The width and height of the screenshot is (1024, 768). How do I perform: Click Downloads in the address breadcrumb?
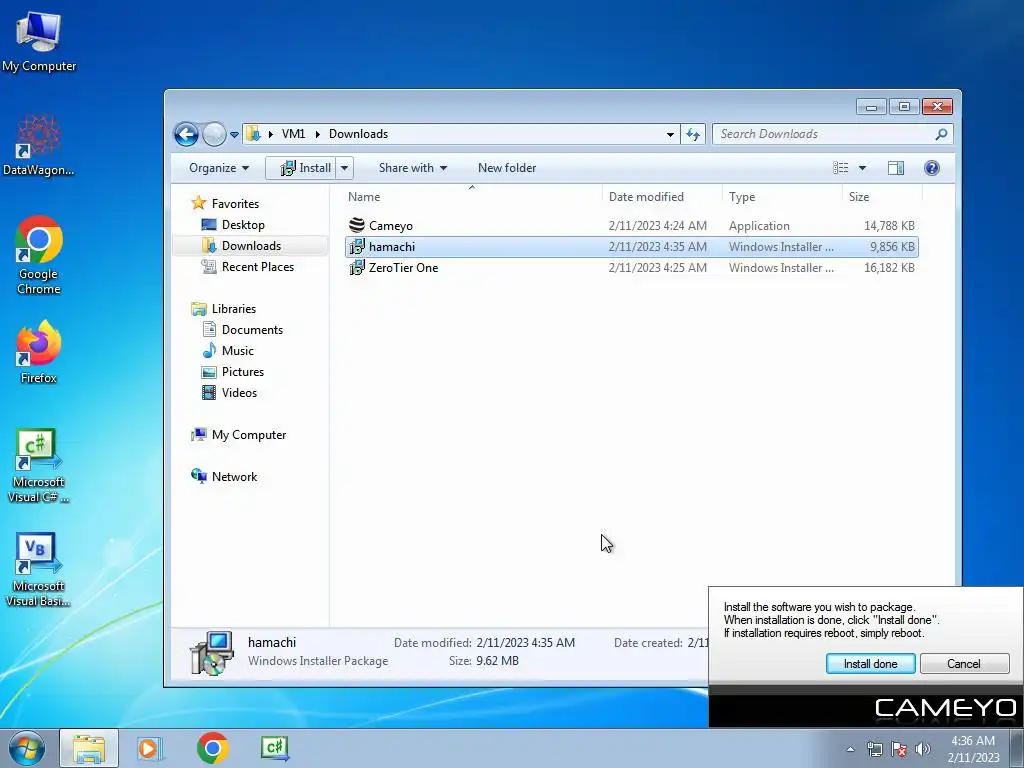click(359, 134)
